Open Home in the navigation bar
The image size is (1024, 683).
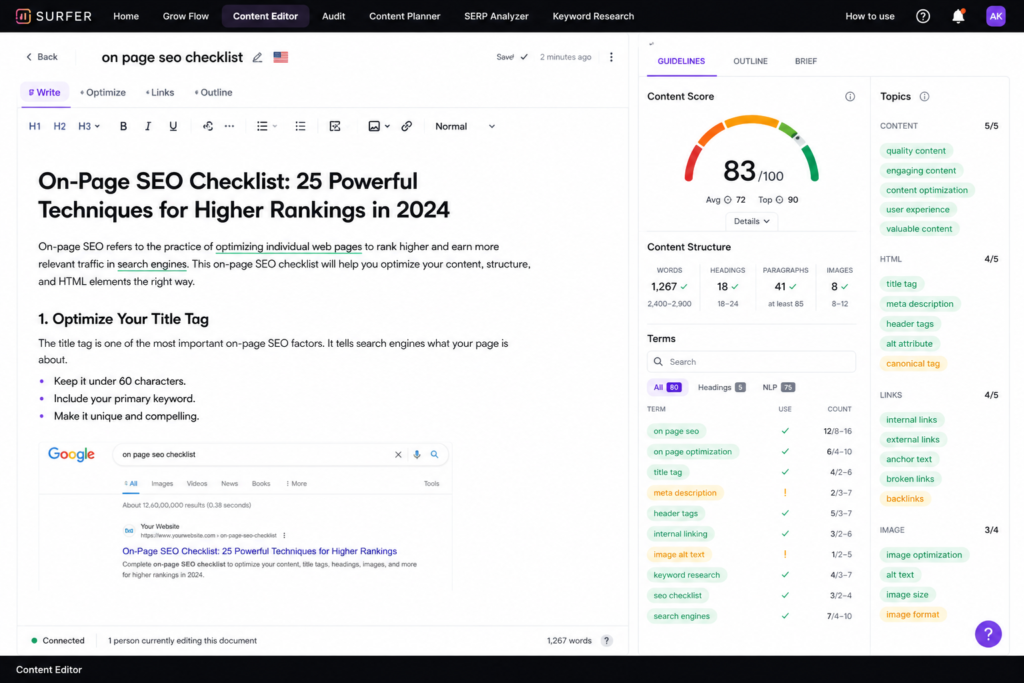tap(126, 16)
